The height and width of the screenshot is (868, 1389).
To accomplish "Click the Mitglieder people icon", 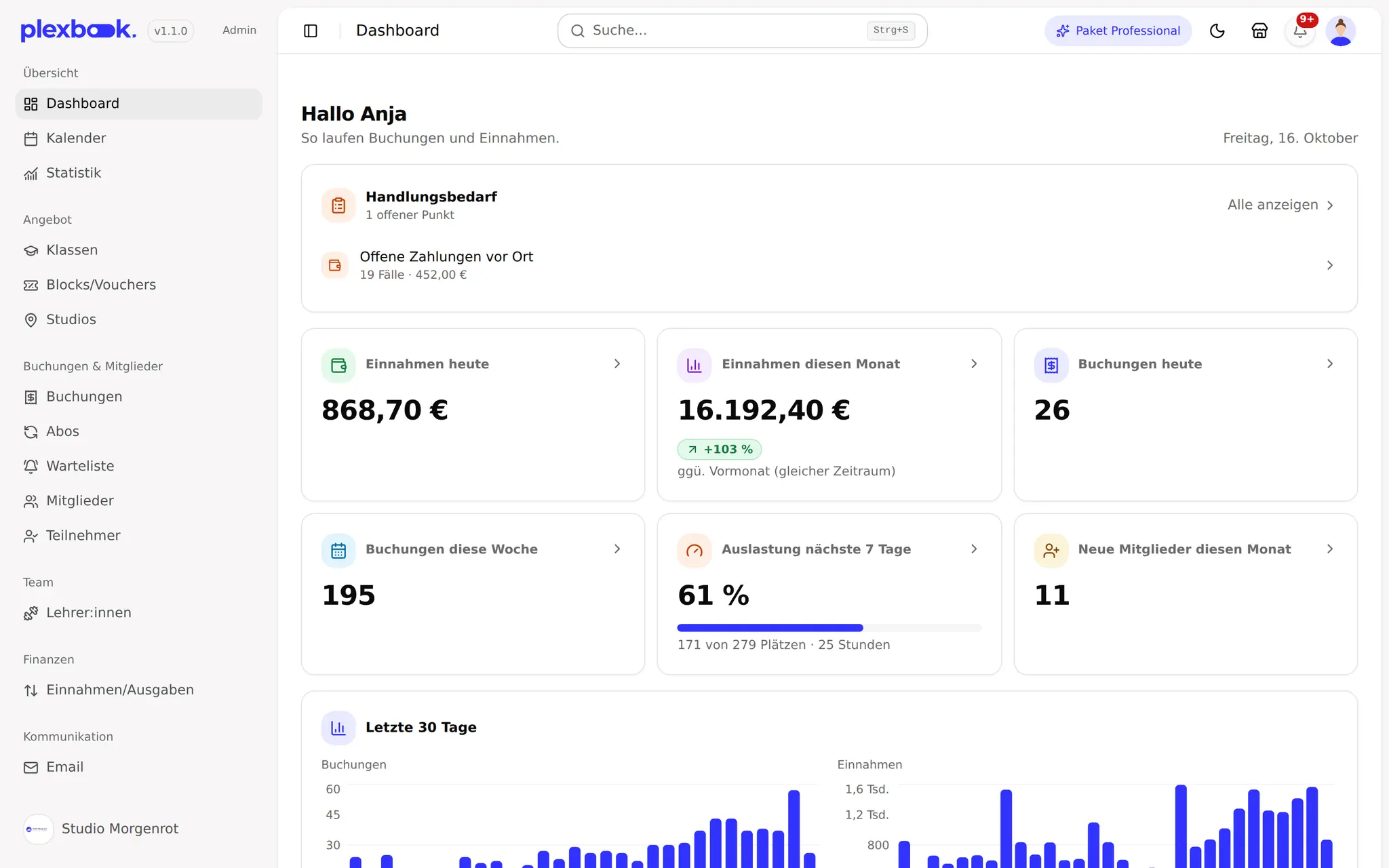I will [x=31, y=501].
